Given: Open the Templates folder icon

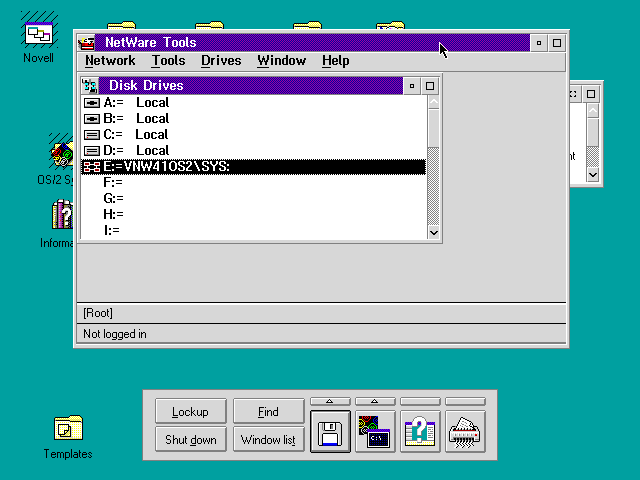Looking at the screenshot, I should [x=68, y=428].
